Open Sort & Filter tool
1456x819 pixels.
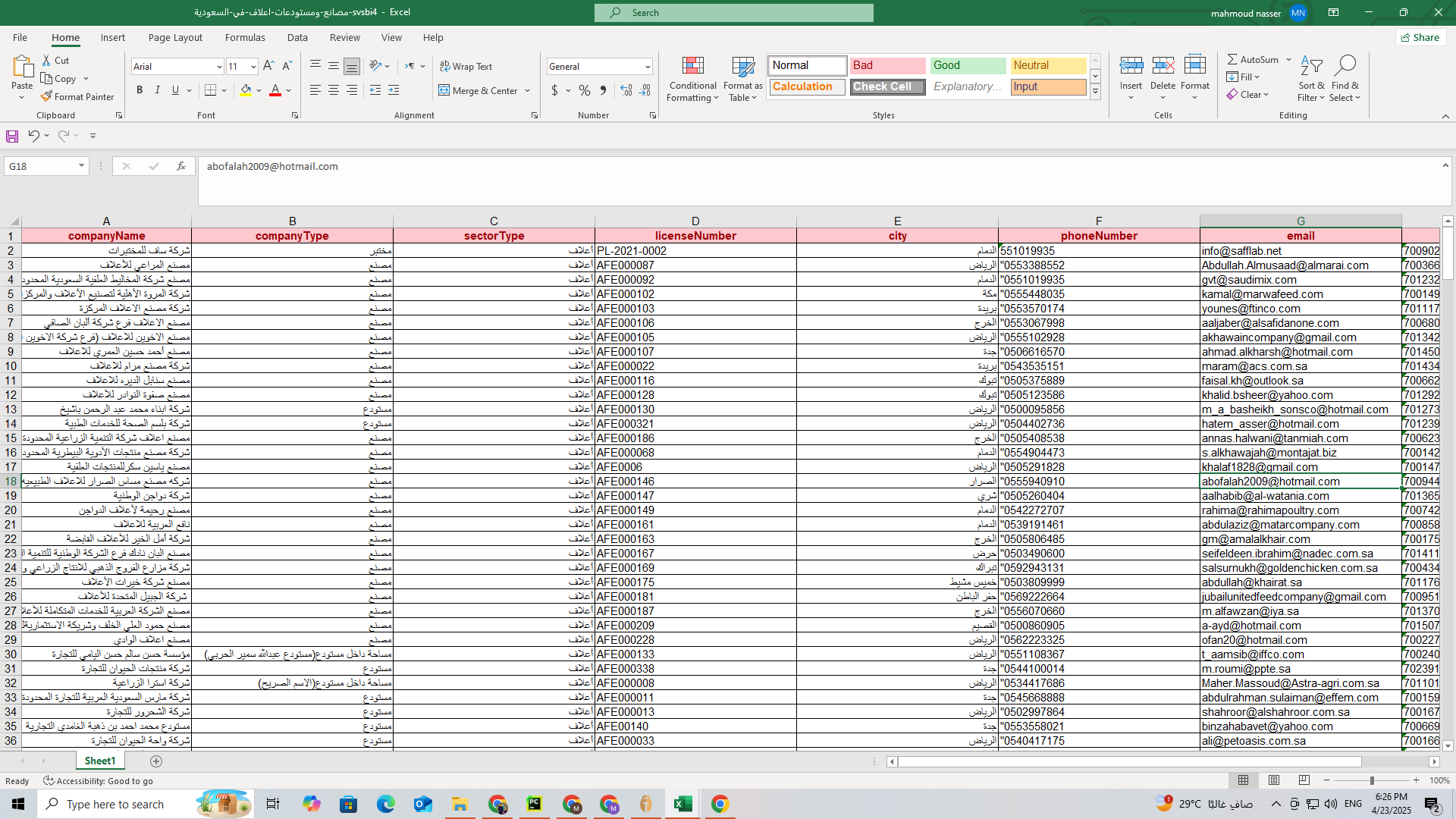point(1311,67)
